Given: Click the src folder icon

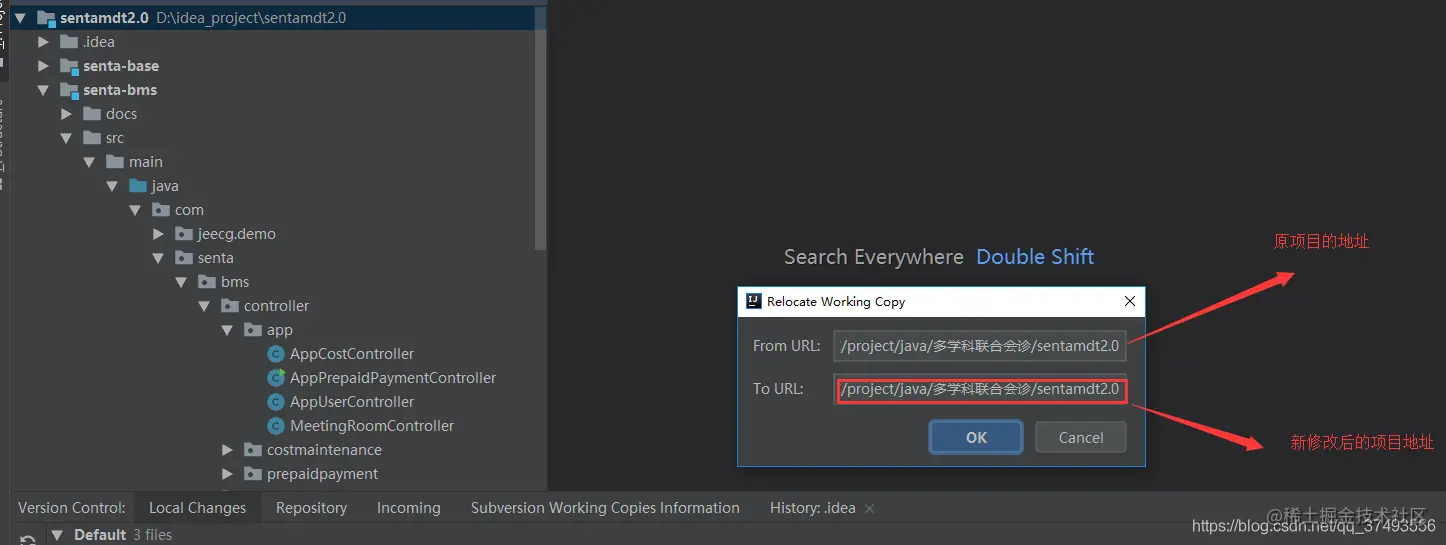Looking at the screenshot, I should [92, 138].
